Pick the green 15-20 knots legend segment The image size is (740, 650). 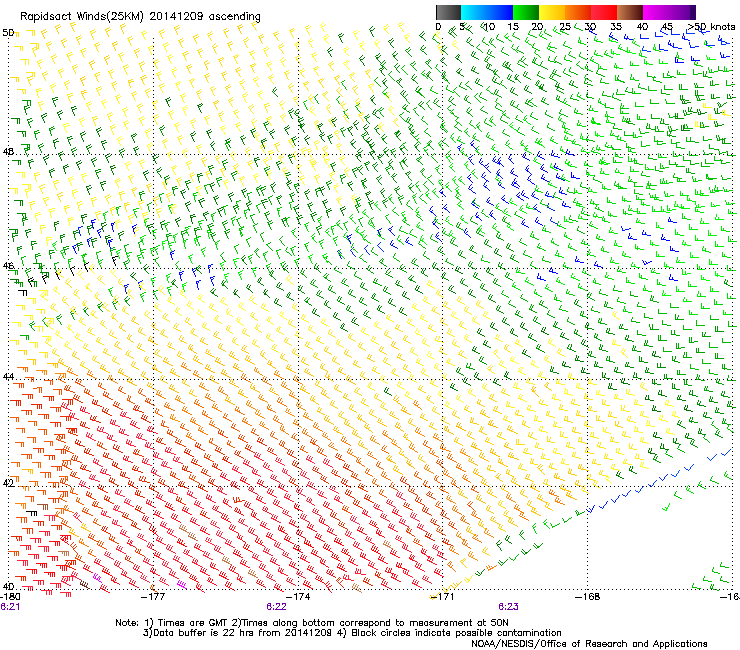click(x=526, y=12)
